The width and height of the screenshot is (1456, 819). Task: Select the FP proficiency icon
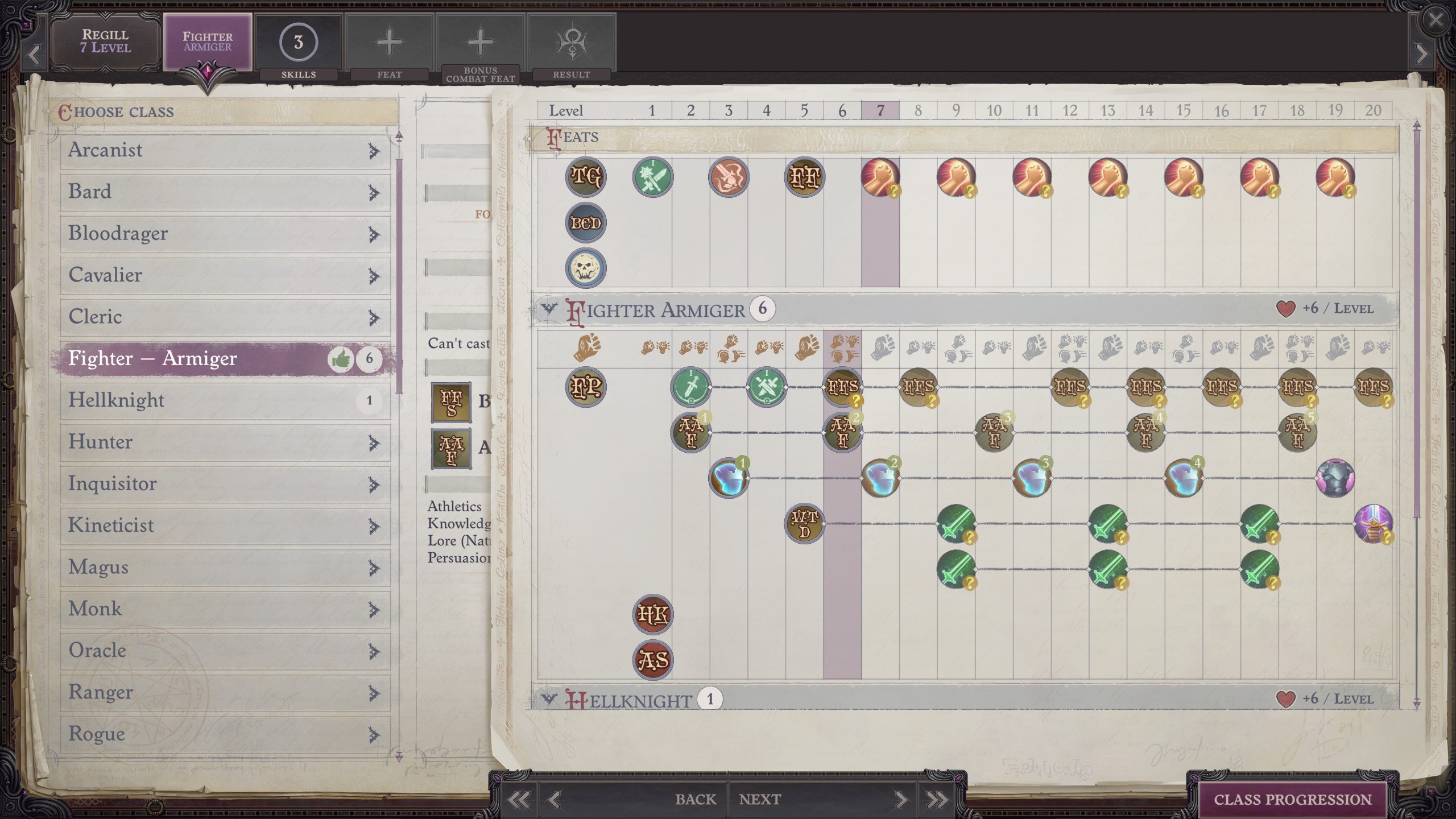(x=585, y=387)
